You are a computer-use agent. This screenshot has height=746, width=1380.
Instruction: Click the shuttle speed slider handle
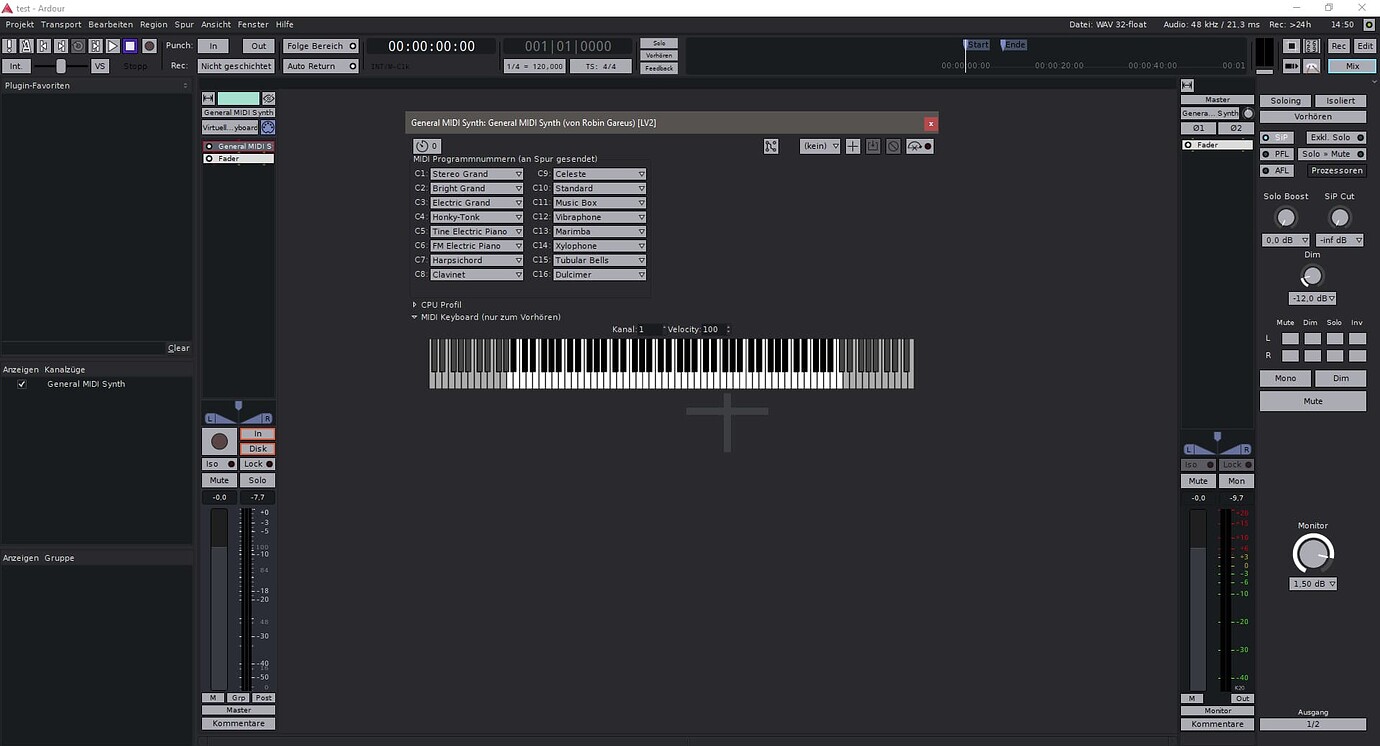click(x=61, y=66)
